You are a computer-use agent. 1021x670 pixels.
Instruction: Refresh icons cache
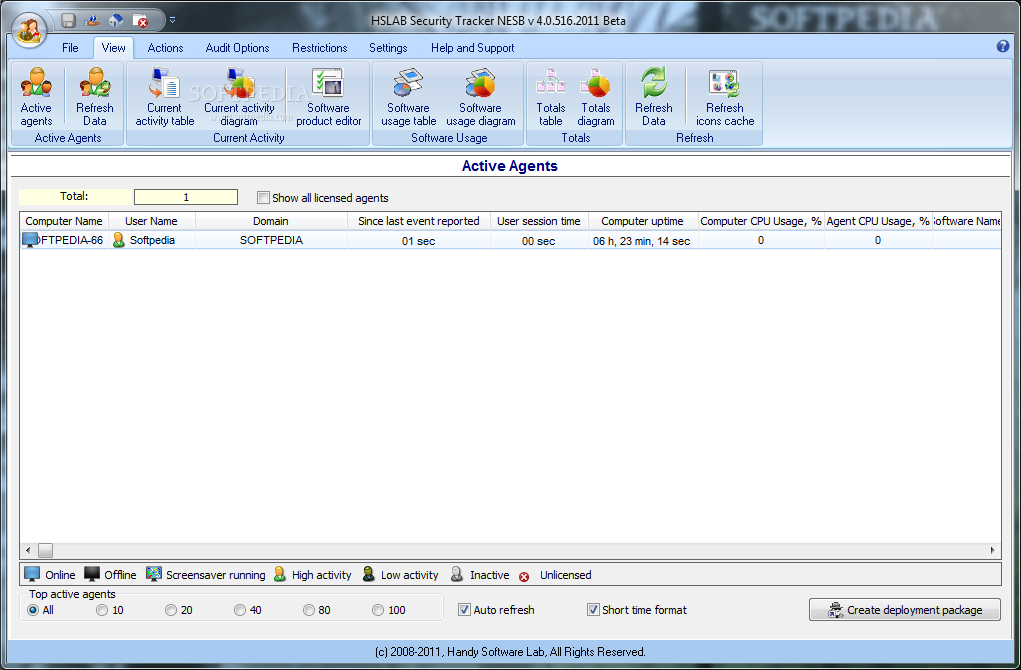coord(725,96)
